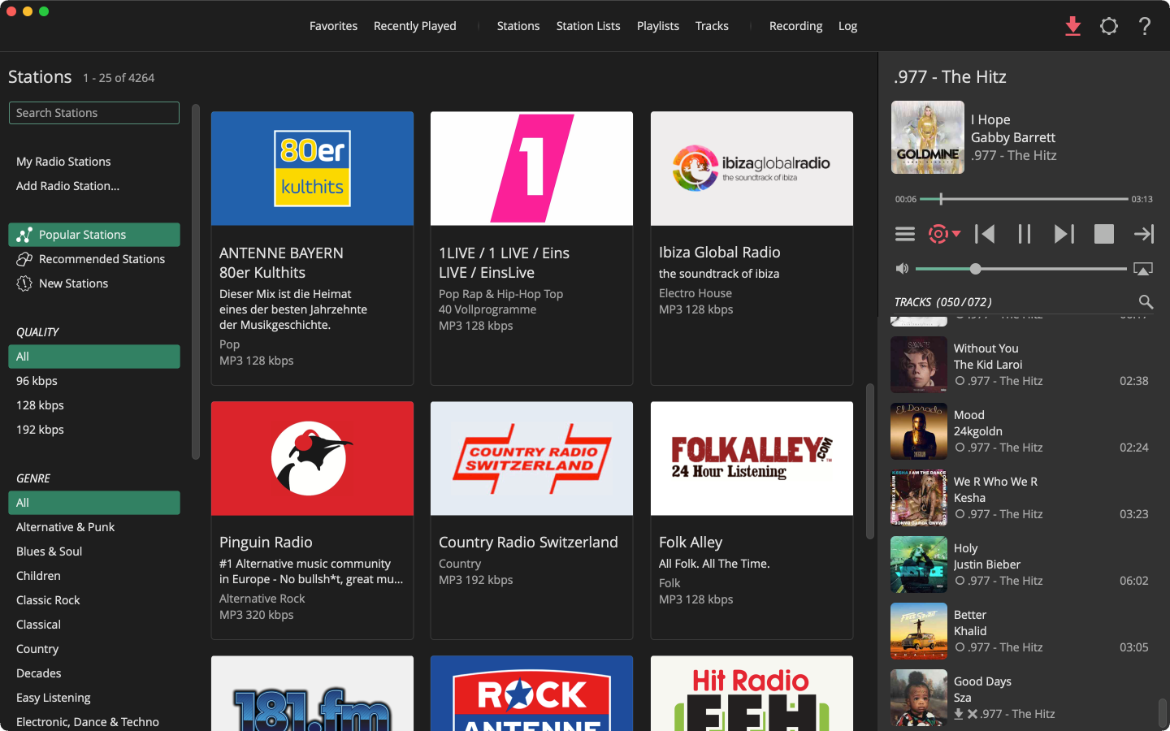Viewport: 1170px width, 731px height.
Task: Filter stations by Classical genre
Action: (38, 624)
